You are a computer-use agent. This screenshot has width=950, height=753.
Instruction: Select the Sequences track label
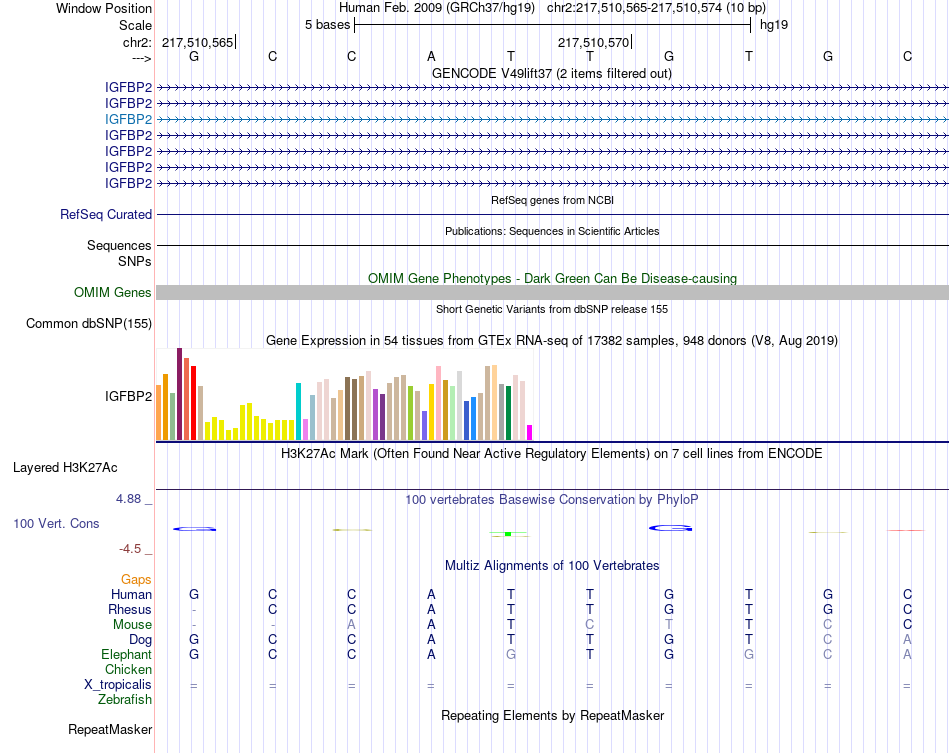[x=119, y=245]
